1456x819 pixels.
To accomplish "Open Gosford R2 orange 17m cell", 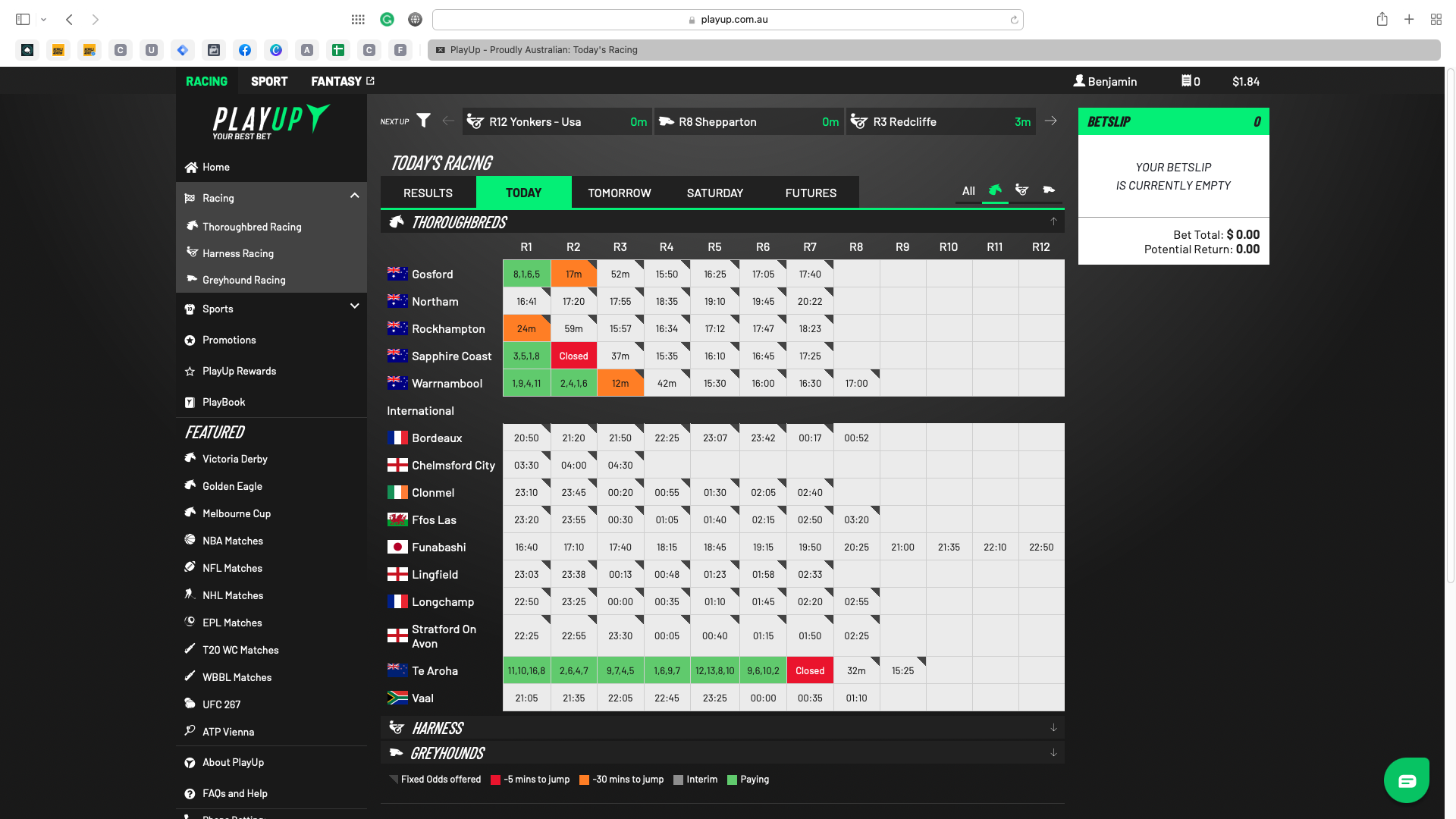I will point(573,274).
